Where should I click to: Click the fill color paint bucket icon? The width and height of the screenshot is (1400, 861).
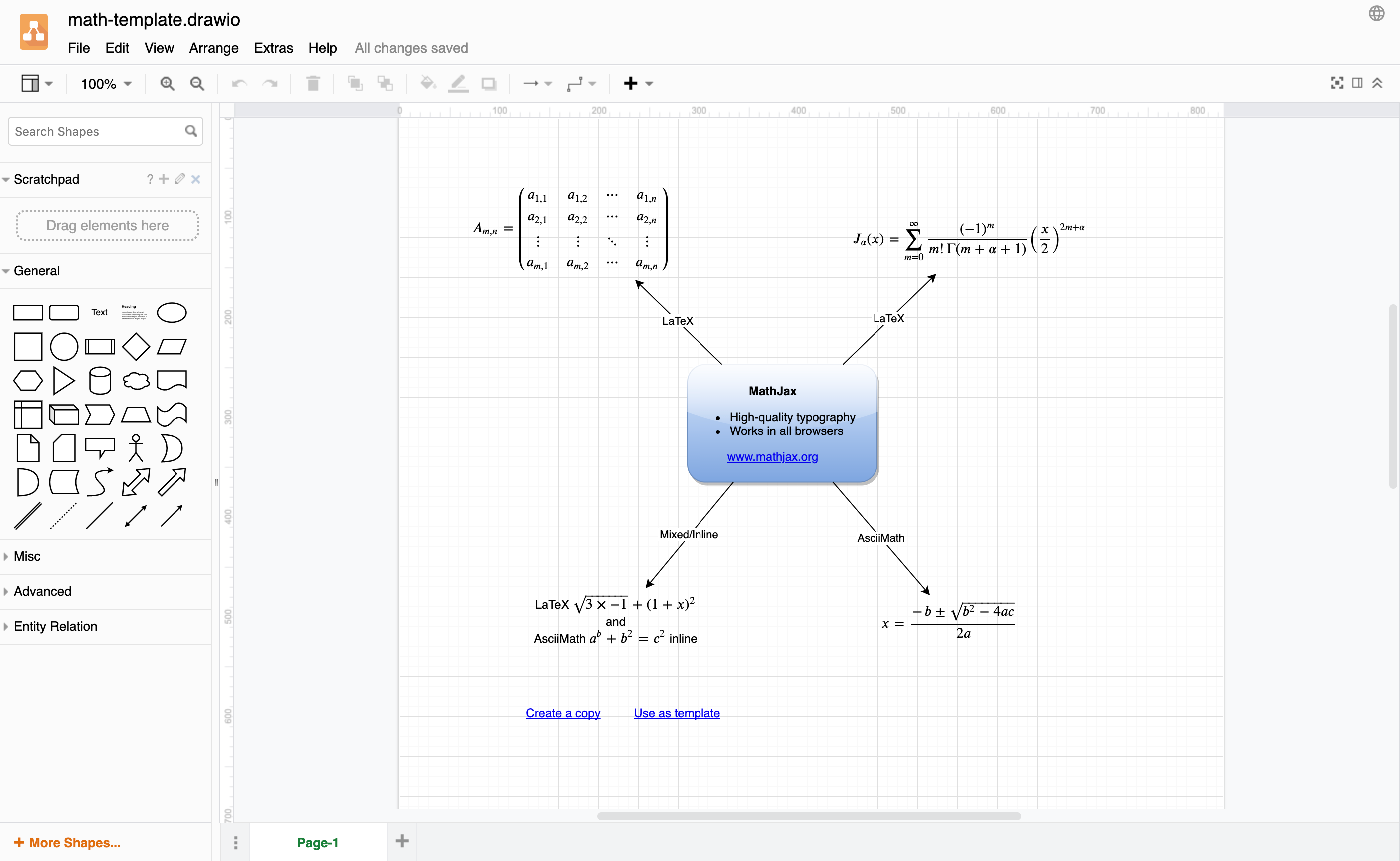[427, 84]
